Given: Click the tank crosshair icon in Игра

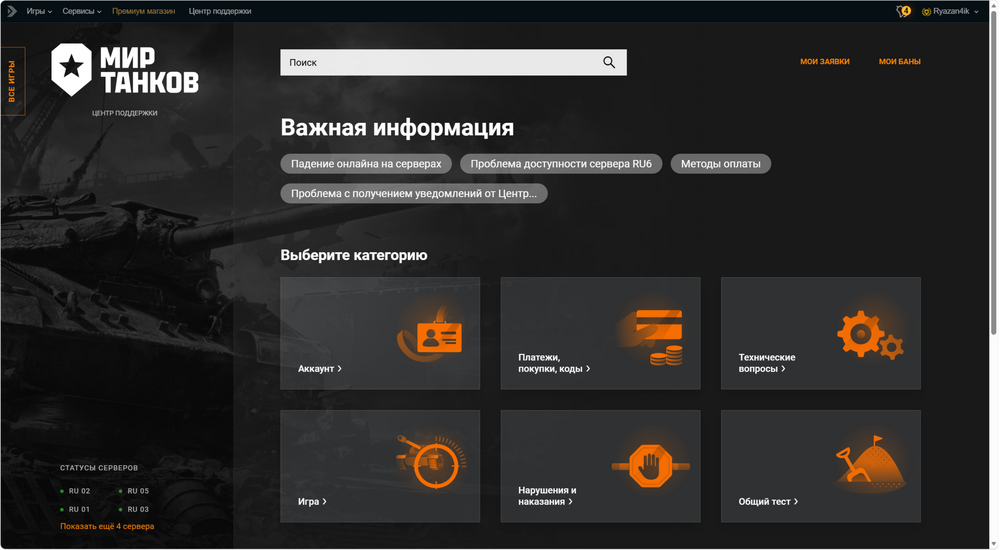Looking at the screenshot, I should point(432,462).
